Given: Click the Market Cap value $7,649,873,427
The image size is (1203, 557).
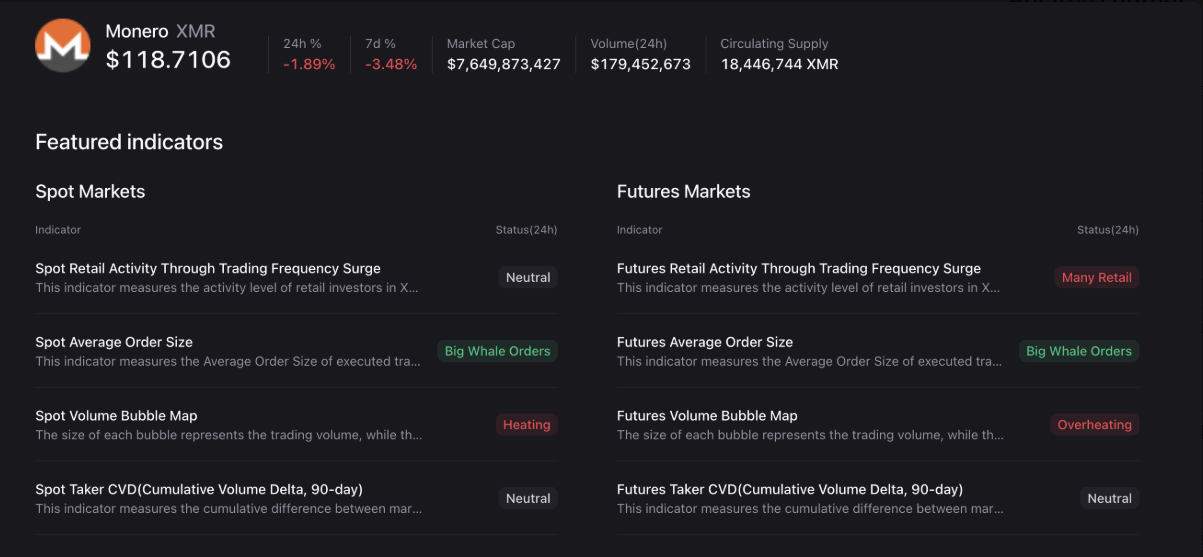Looking at the screenshot, I should click(503, 64).
